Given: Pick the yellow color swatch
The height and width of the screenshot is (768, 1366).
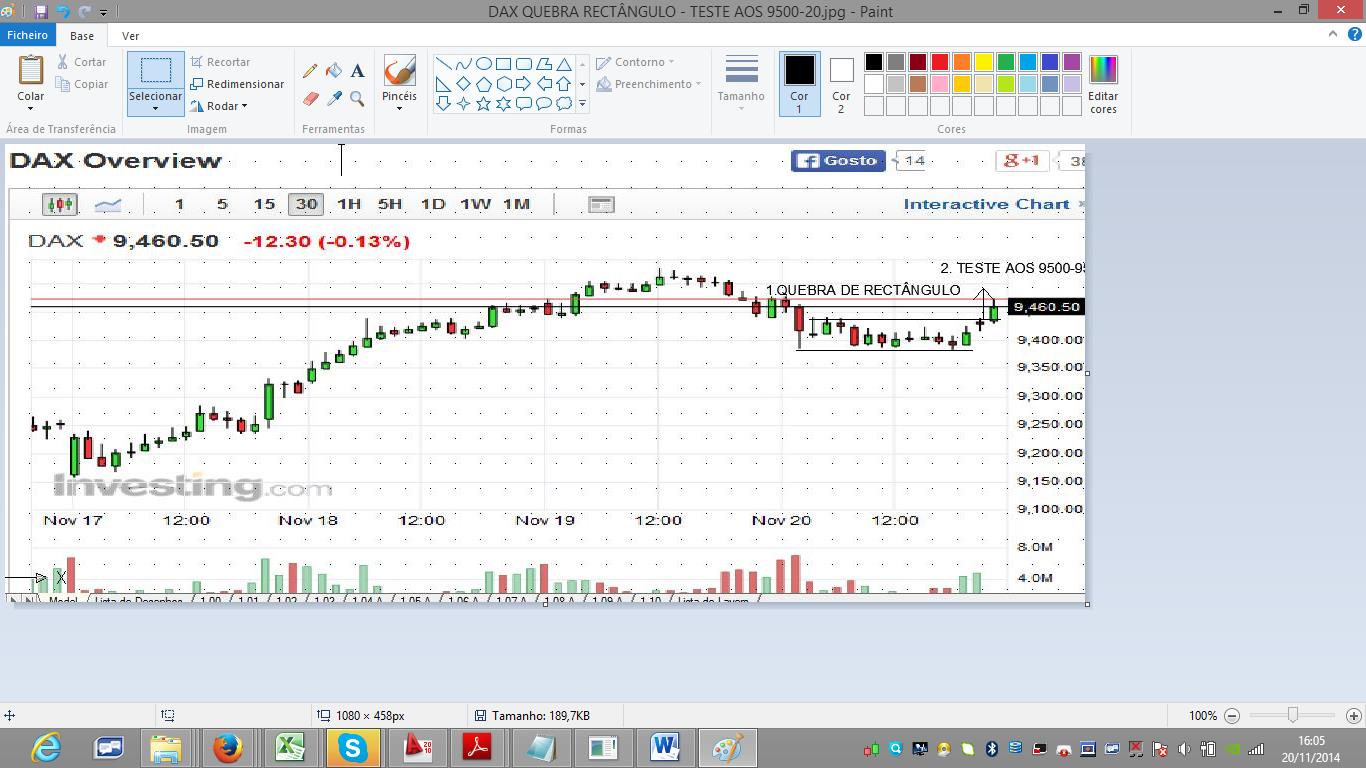Looking at the screenshot, I should (984, 62).
